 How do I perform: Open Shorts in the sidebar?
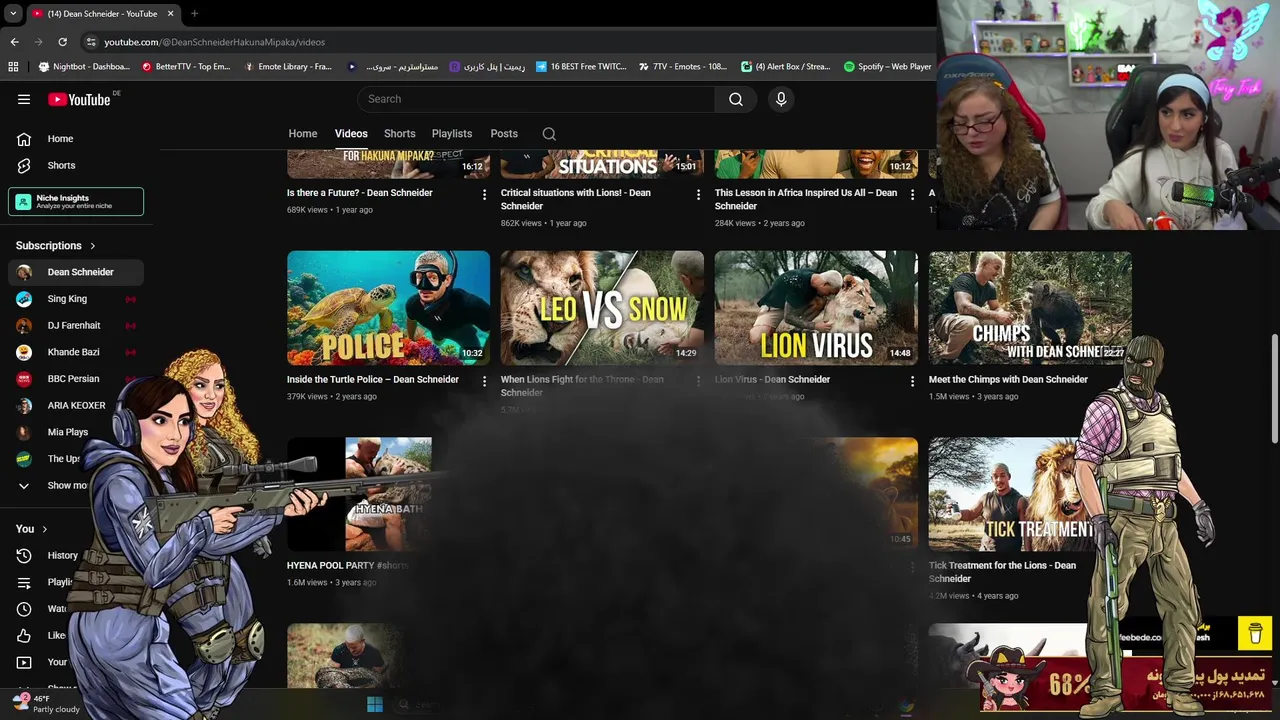(x=76, y=165)
